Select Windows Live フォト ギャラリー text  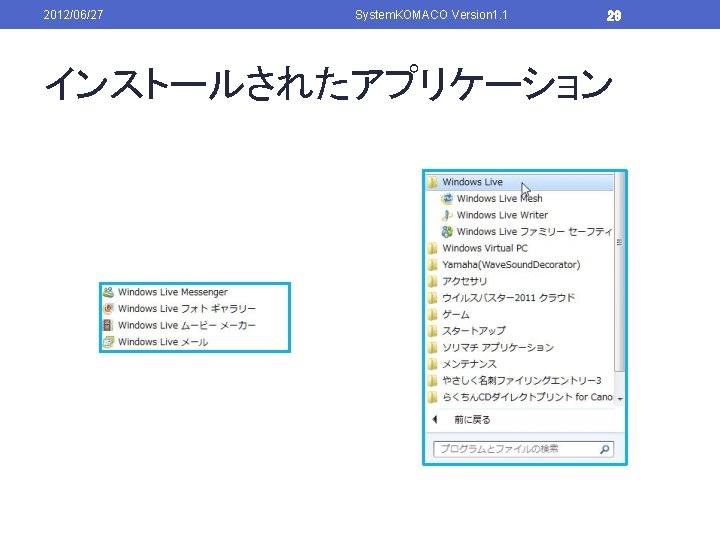[186, 309]
